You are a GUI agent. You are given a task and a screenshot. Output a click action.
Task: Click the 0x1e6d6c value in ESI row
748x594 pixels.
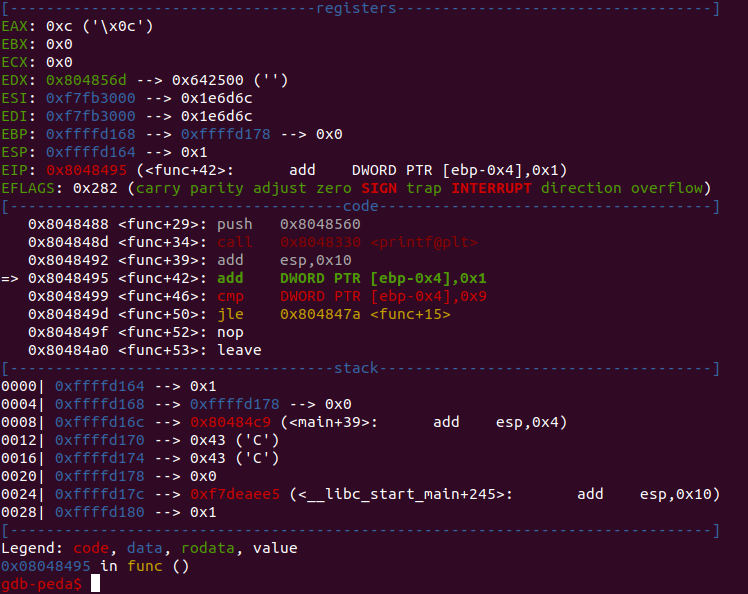pos(217,98)
